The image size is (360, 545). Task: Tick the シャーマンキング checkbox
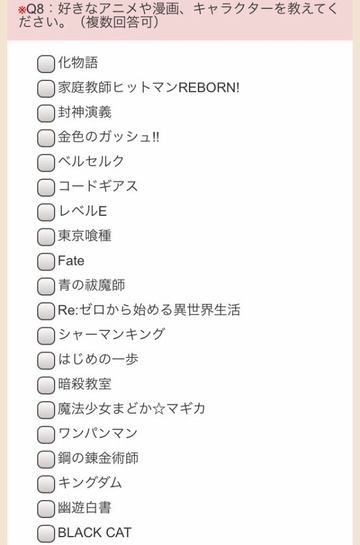click(x=46, y=336)
